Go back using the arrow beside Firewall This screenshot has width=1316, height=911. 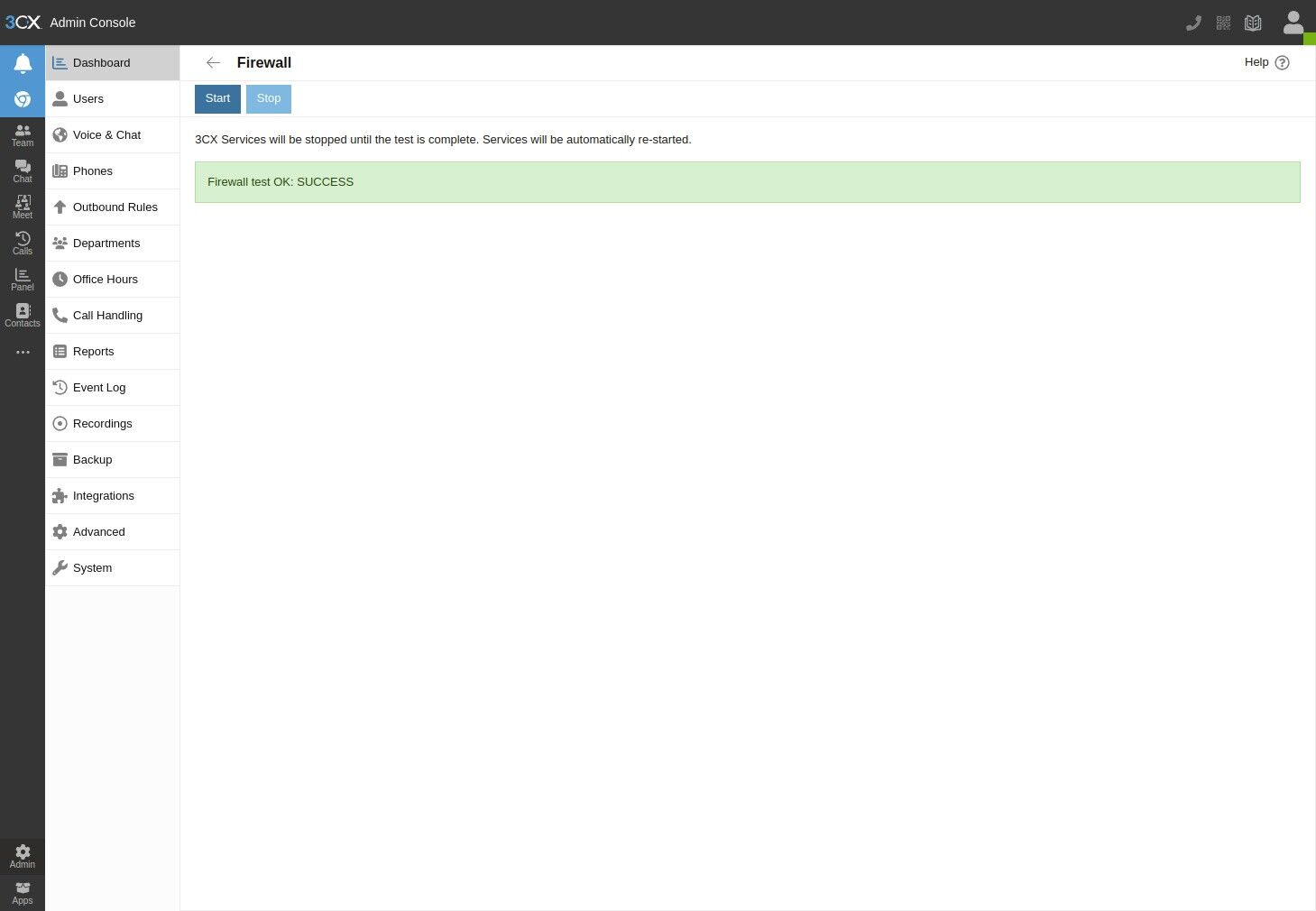click(213, 62)
